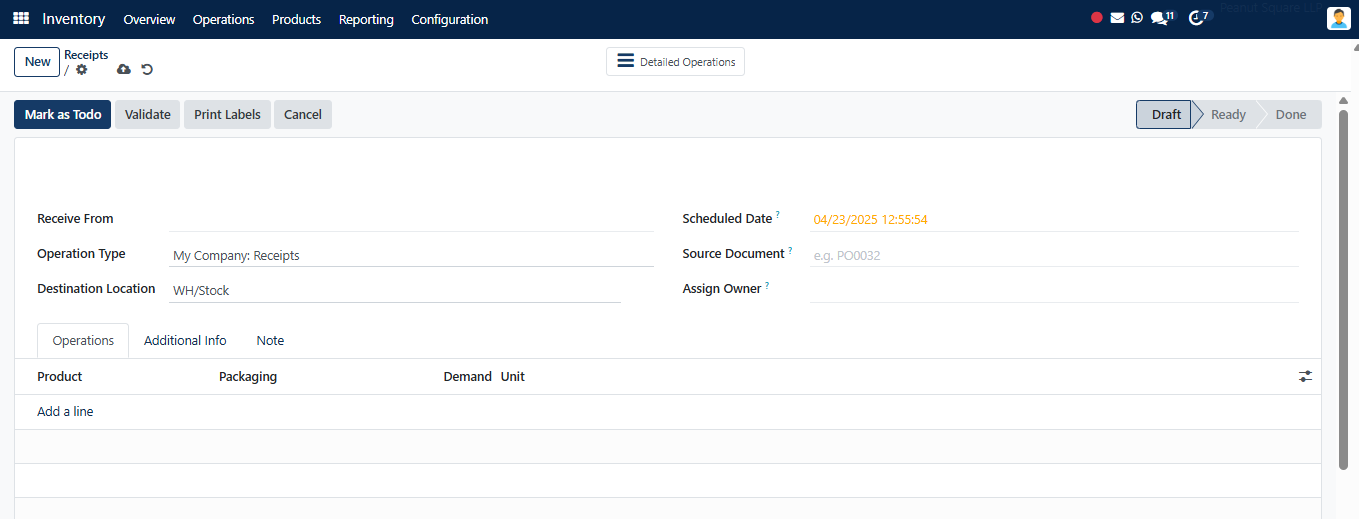Click the Unit column header
Image resolution: width=1359 pixels, height=519 pixels.
click(x=513, y=377)
